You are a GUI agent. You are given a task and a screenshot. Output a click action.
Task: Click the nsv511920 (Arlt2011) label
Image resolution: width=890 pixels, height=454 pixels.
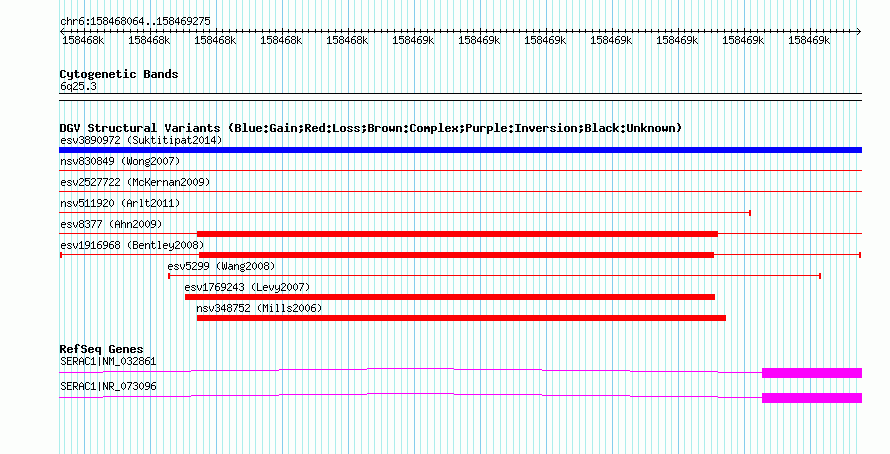tap(120, 203)
